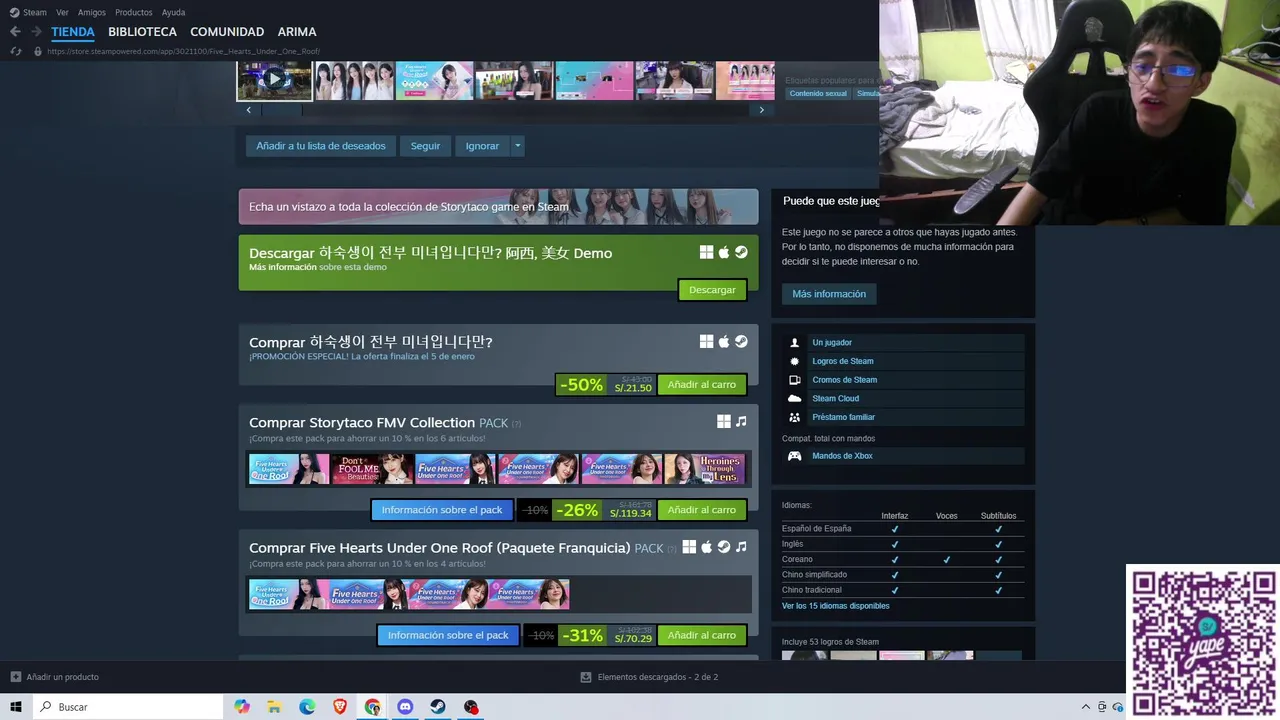This screenshot has width=1280, height=720.
Task: Open the Ayuda menu
Action: pyautogui.click(x=173, y=12)
